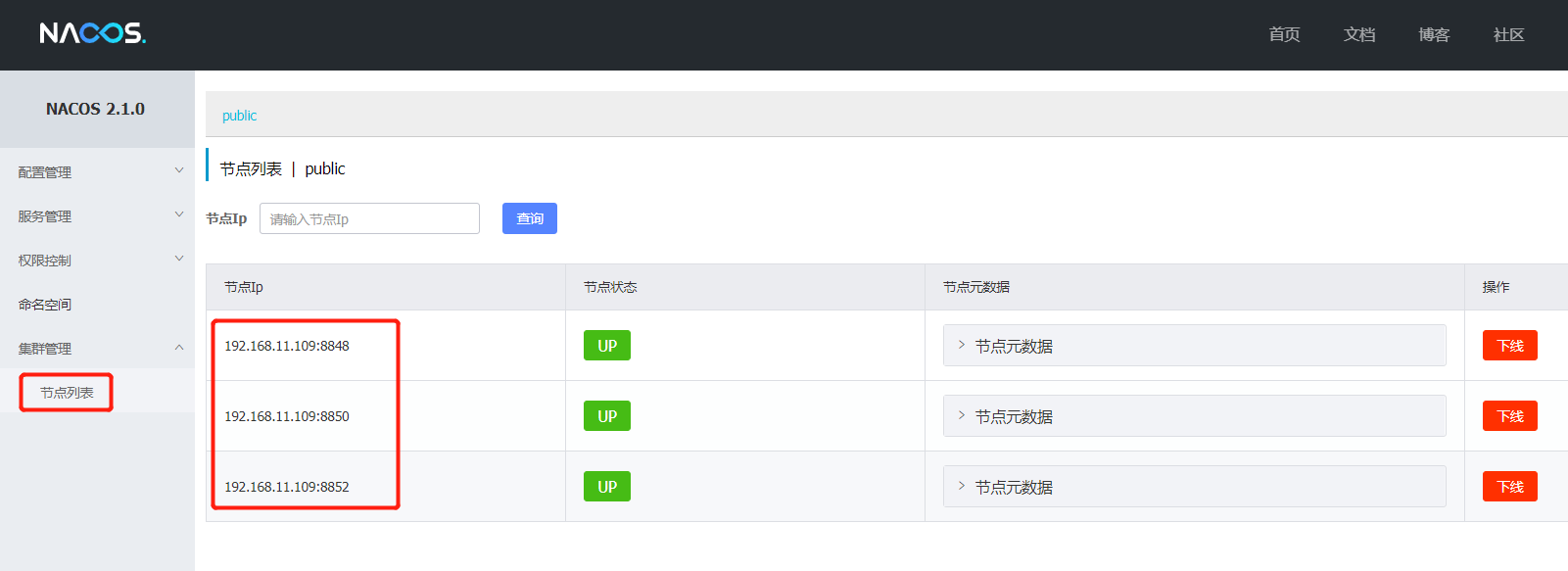This screenshot has width=1568, height=571.
Task: Expand 节点元数据 for node port 8850
Action: (x=1194, y=416)
